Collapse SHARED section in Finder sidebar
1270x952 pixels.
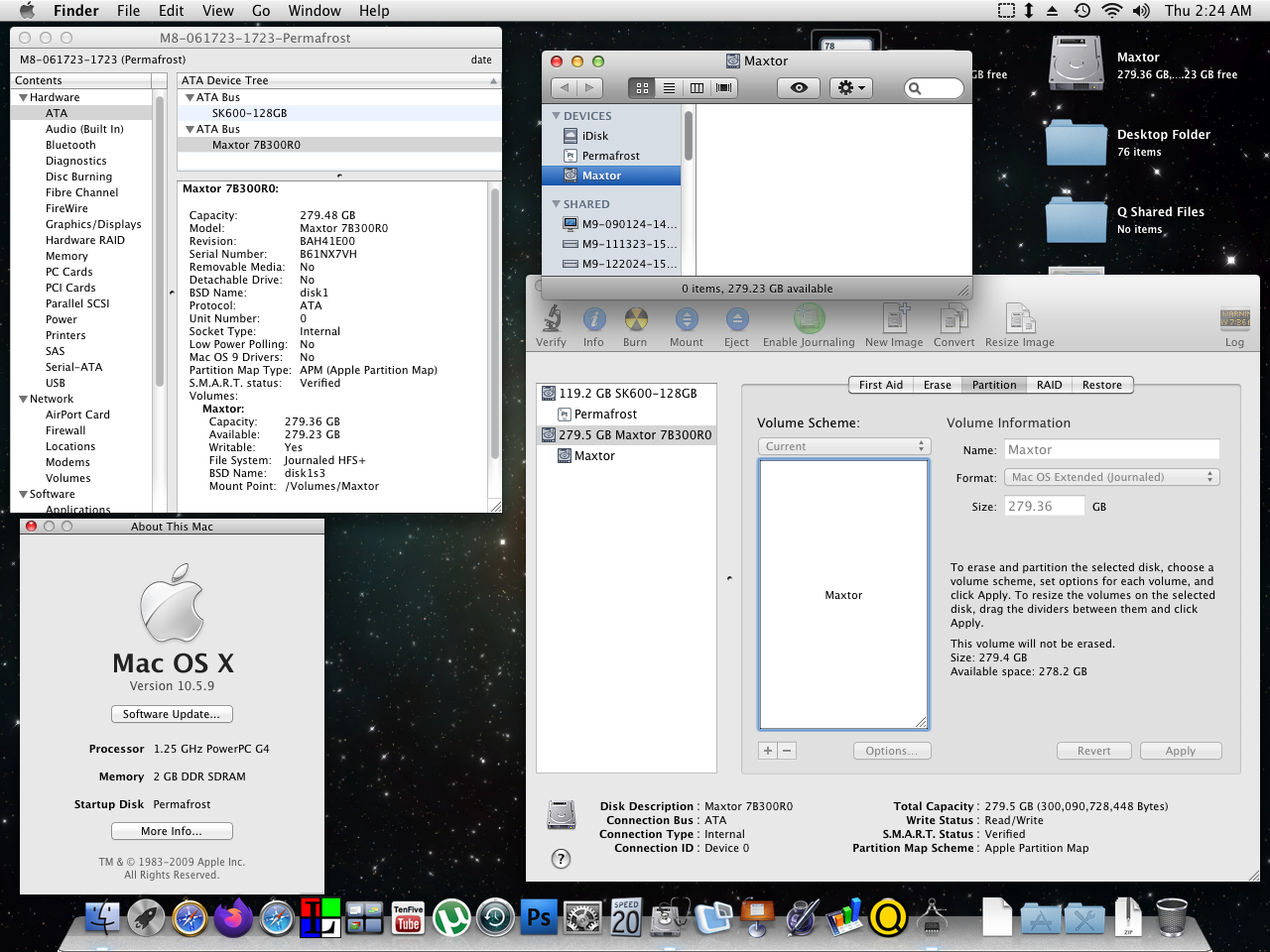[556, 204]
